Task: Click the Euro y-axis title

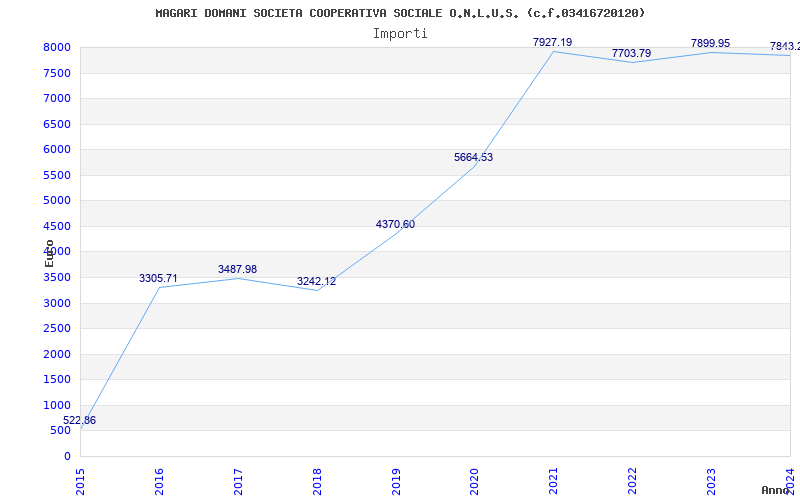Action: (x=49, y=254)
